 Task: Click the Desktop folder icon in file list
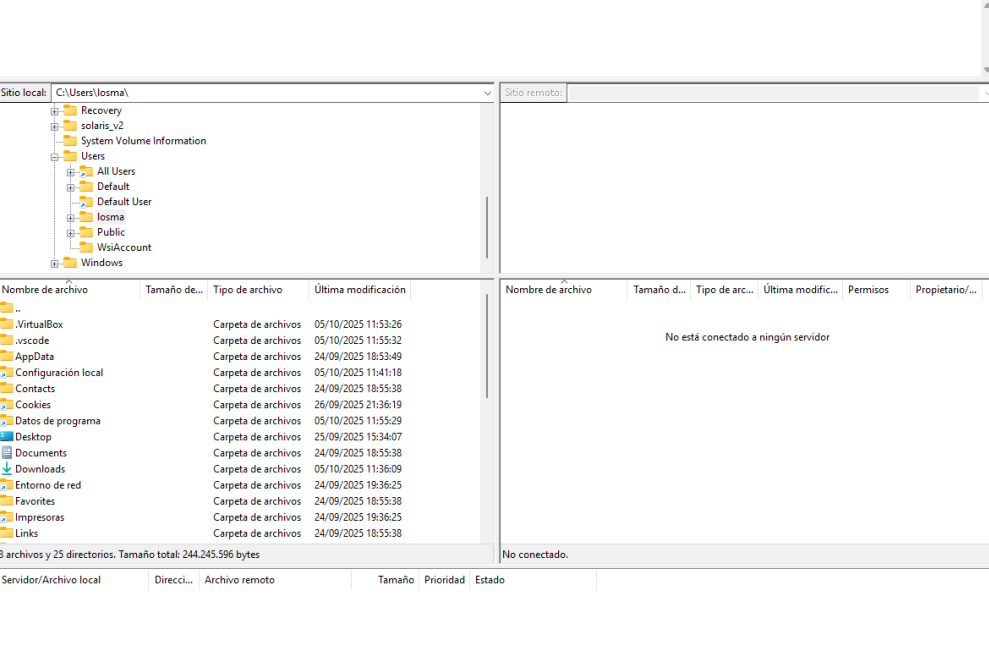click(x=7, y=437)
